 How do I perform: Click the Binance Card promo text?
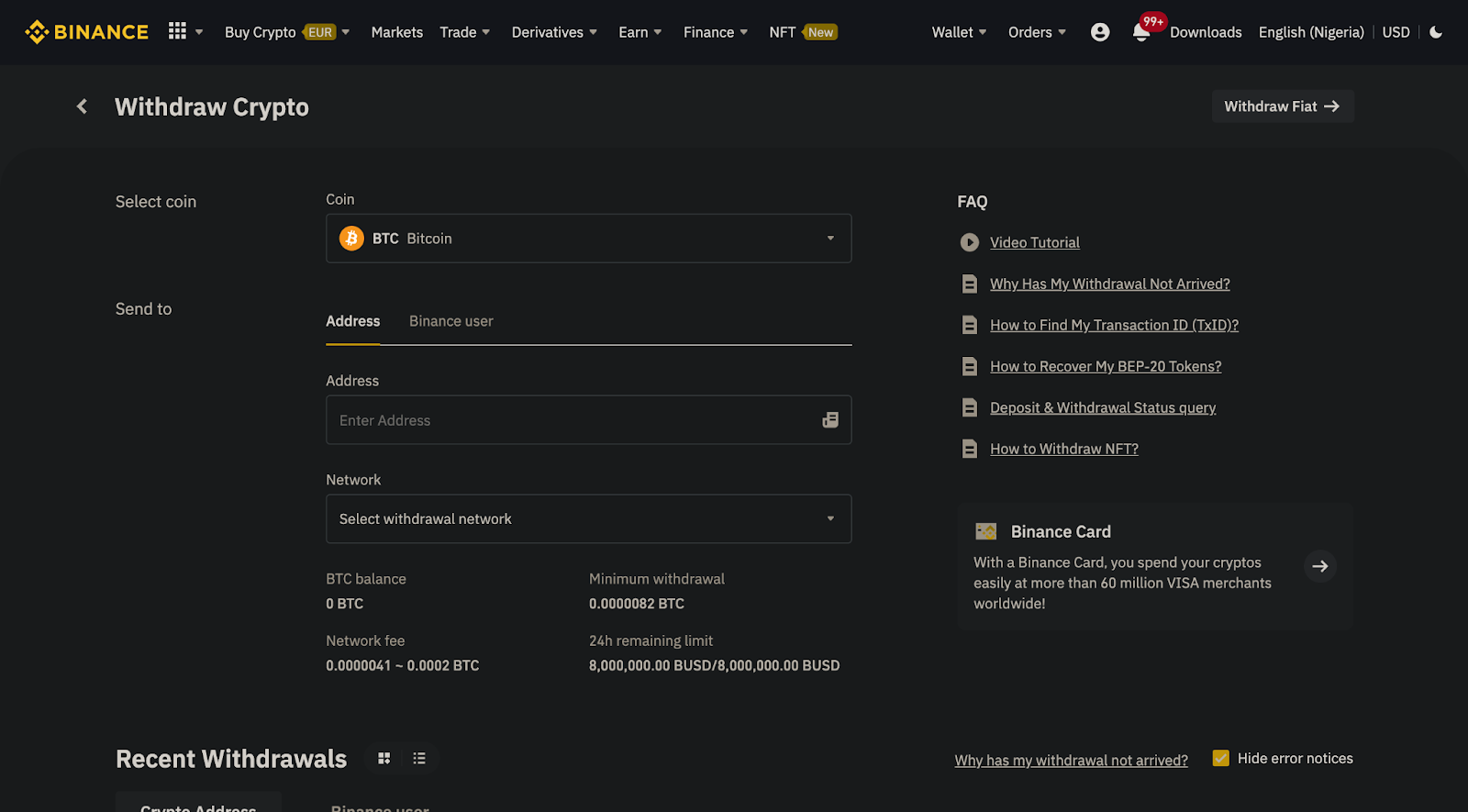click(x=1123, y=583)
